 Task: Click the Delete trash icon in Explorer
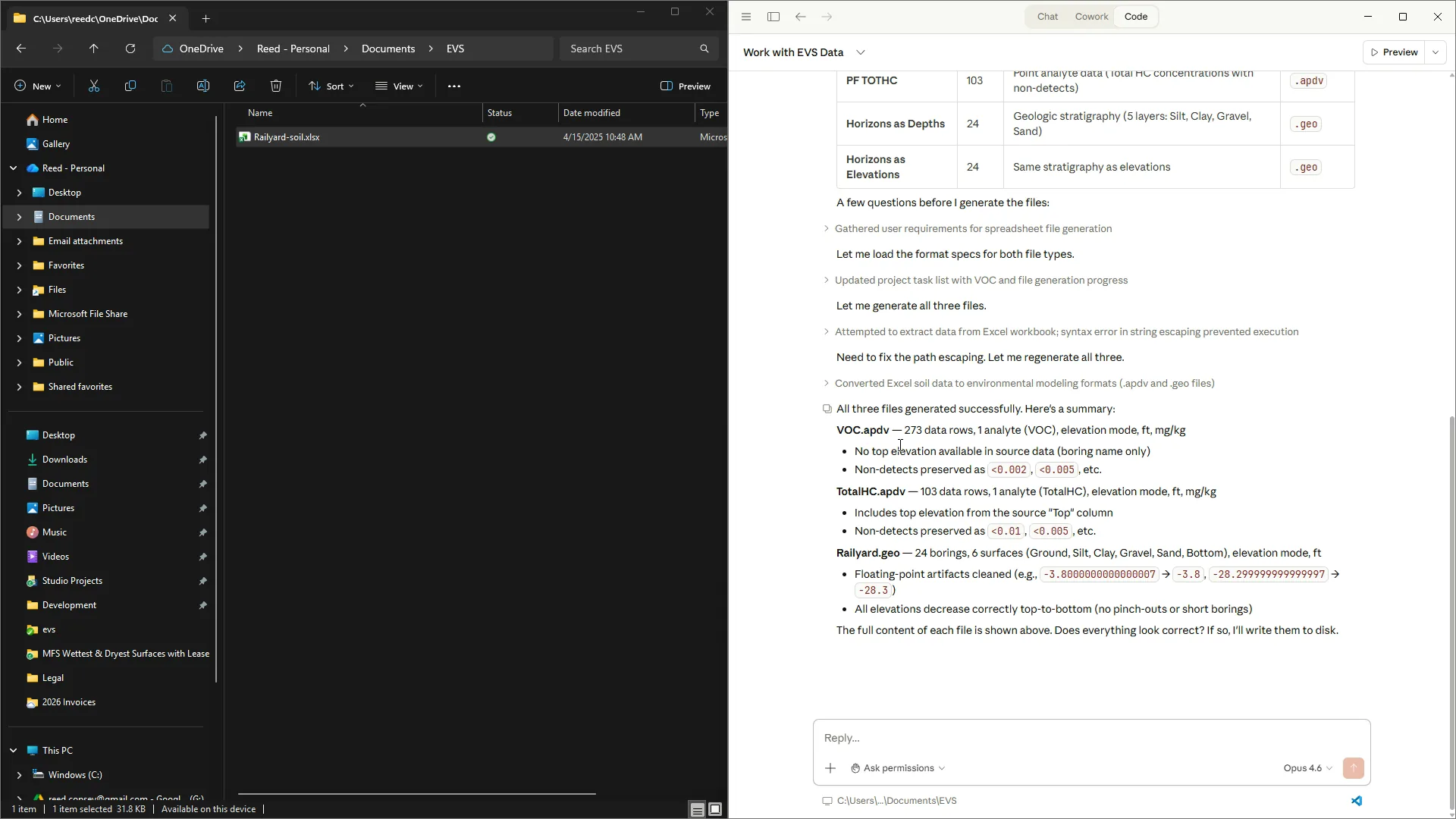click(276, 86)
